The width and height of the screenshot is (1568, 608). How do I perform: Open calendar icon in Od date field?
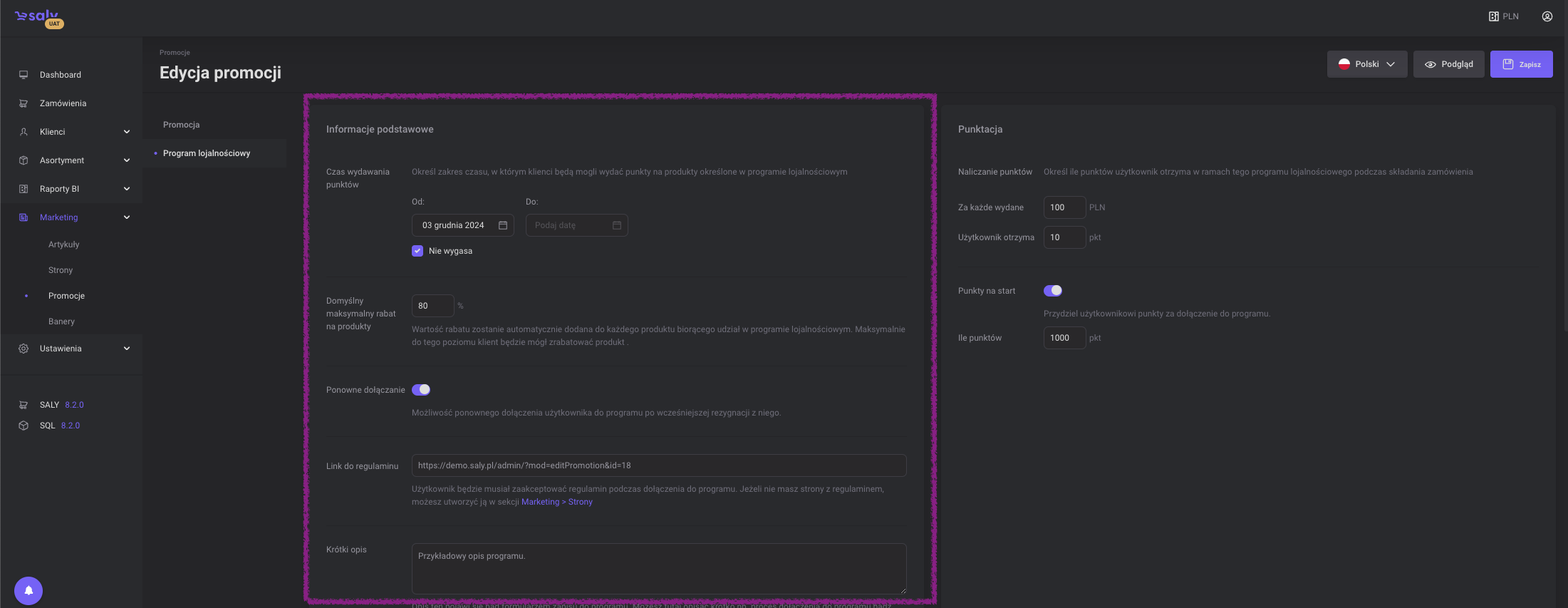pos(502,225)
